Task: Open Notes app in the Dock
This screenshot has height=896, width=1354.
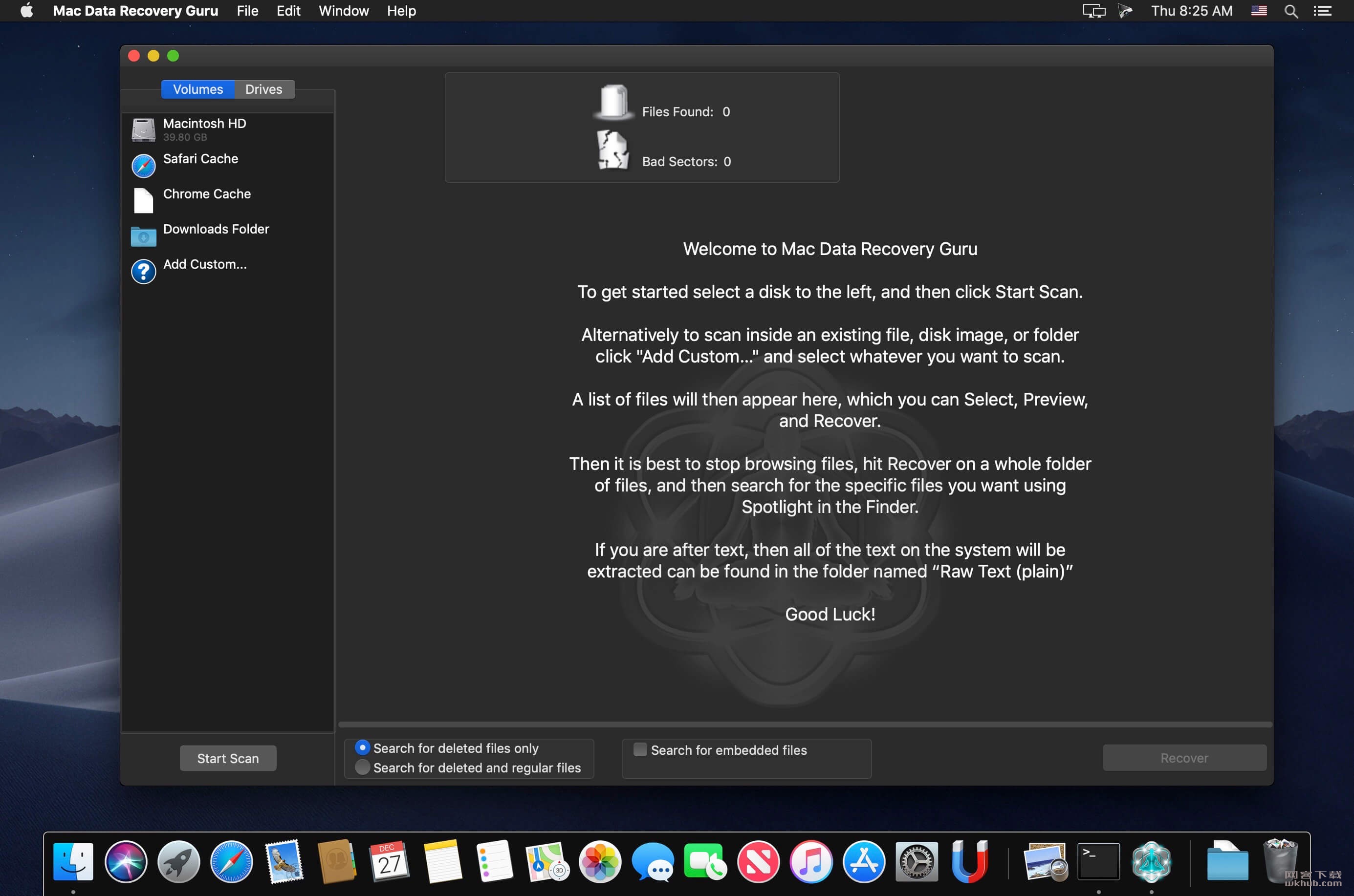Action: [x=442, y=862]
